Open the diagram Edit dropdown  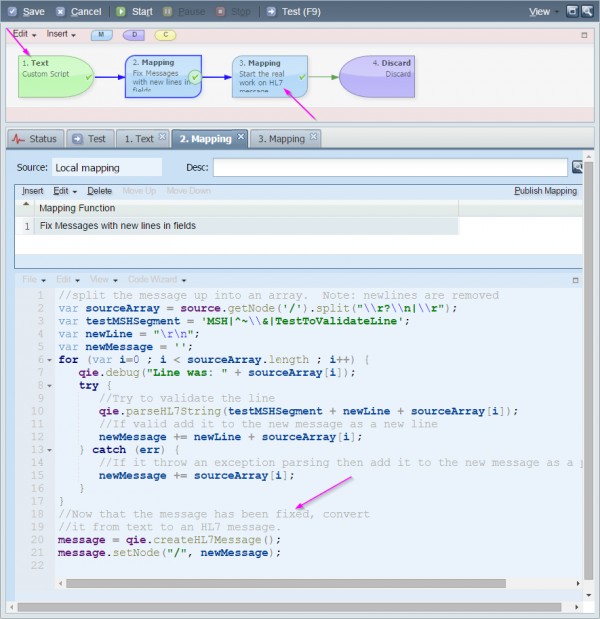click(x=24, y=34)
